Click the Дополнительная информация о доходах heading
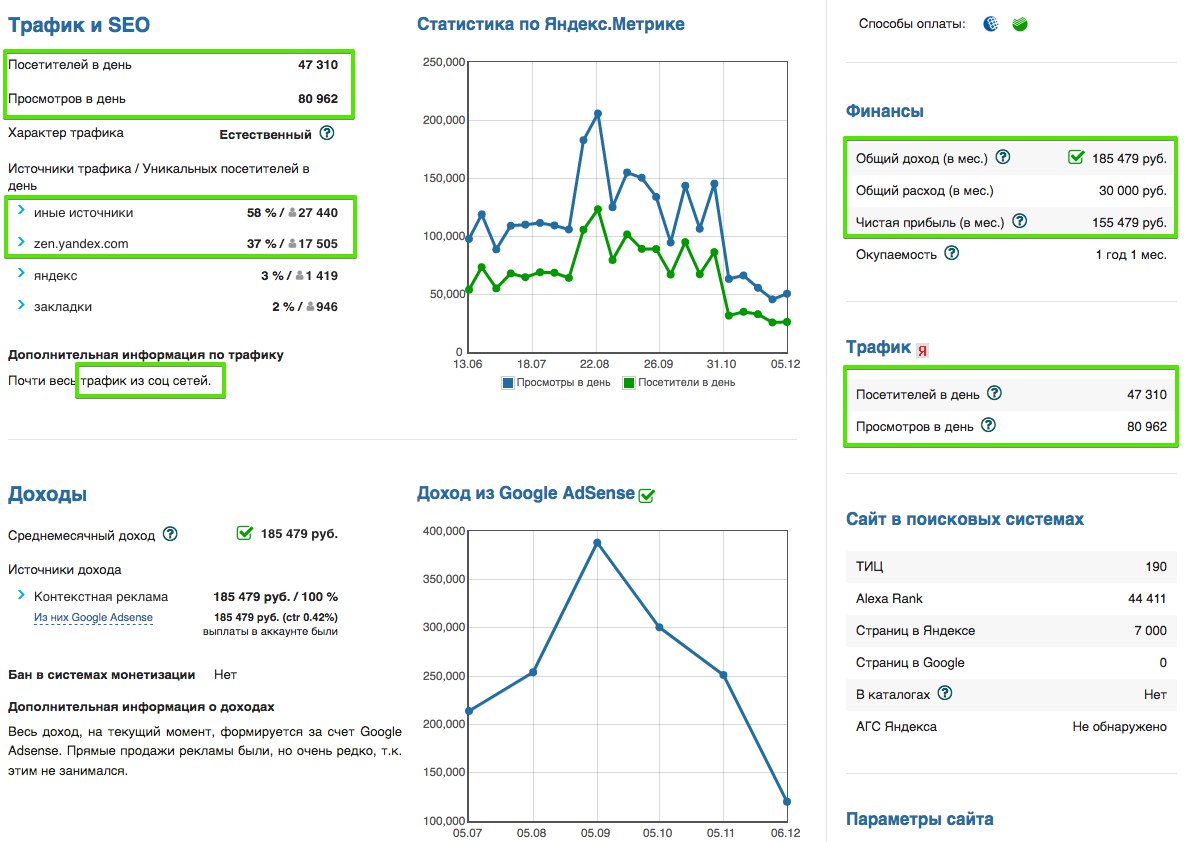Image resolution: width=1187 pixels, height=842 pixels. pos(141,707)
